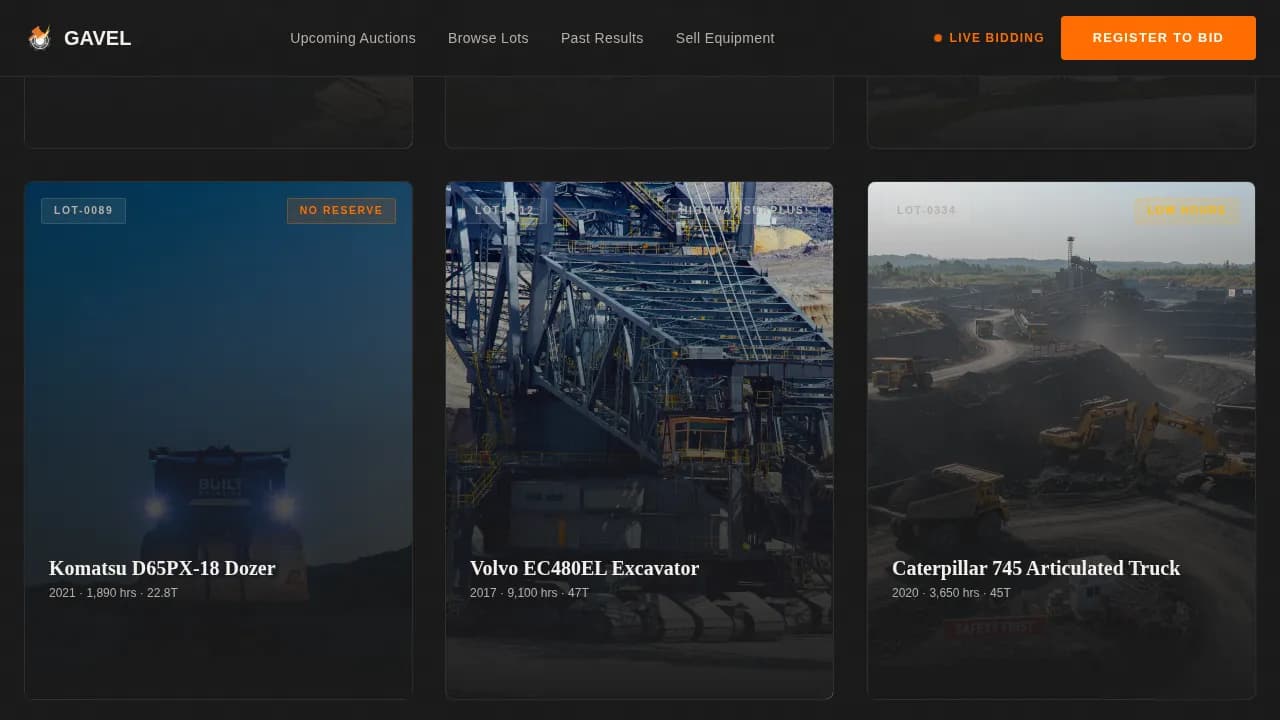Open Past Results
The width and height of the screenshot is (1280, 720).
[x=602, y=38]
